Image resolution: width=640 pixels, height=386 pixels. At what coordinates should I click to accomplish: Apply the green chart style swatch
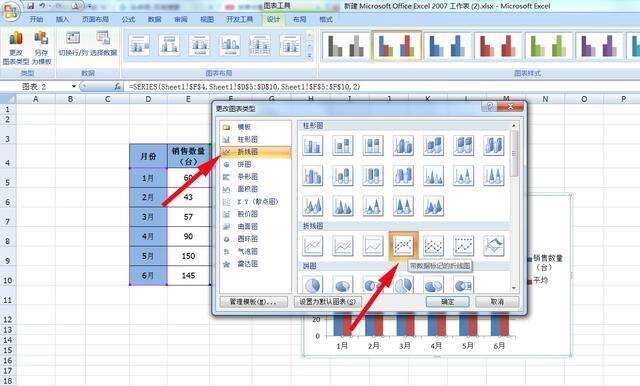coord(548,45)
